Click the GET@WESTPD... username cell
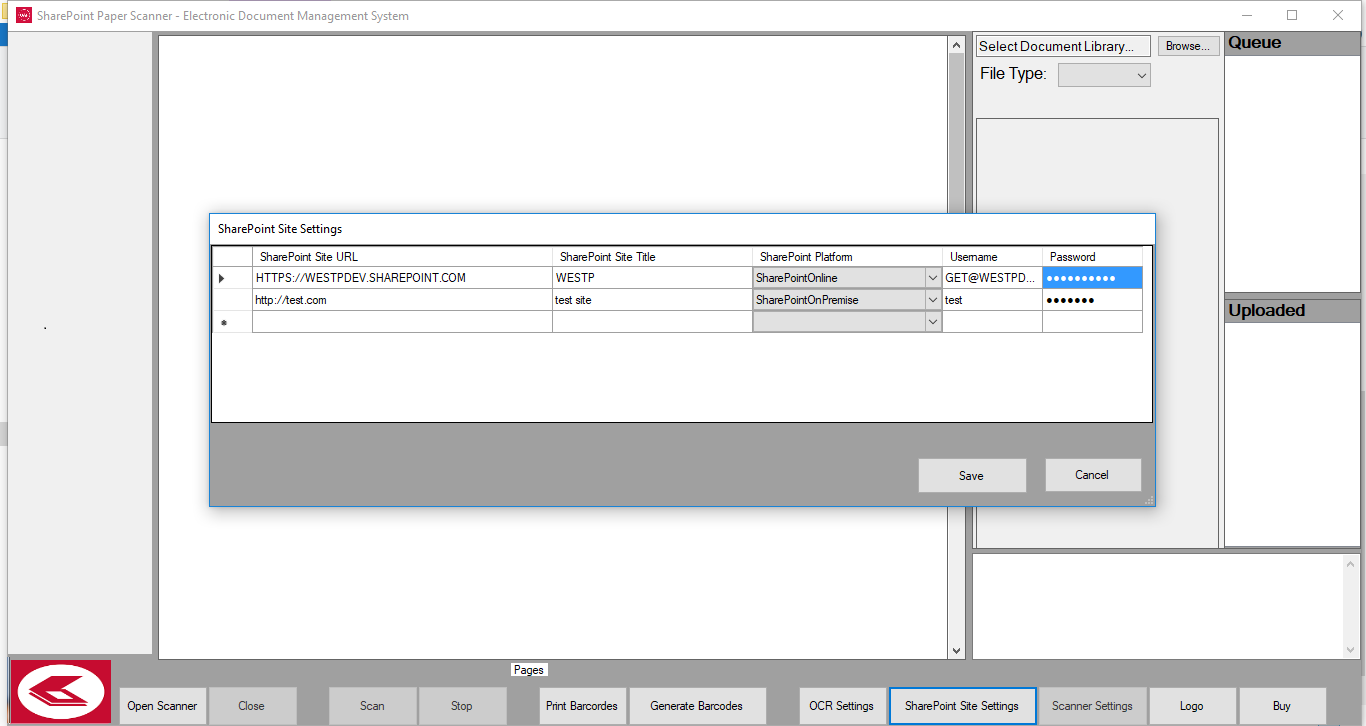The image size is (1366, 726). (992, 278)
